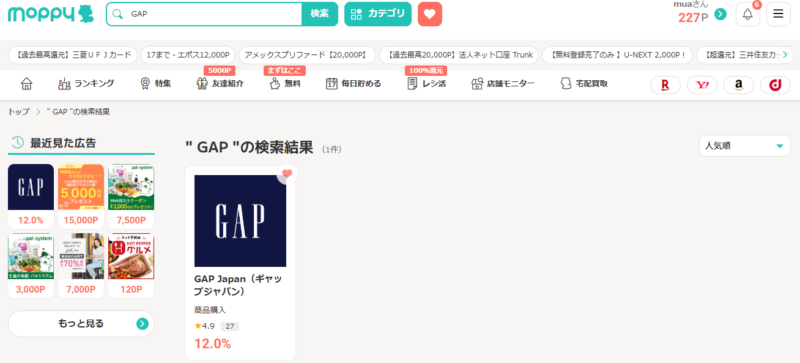Image resolution: width=800 pixels, height=363 pixels.
Task: Open the d-point shortcut icon
Action: (x=776, y=85)
